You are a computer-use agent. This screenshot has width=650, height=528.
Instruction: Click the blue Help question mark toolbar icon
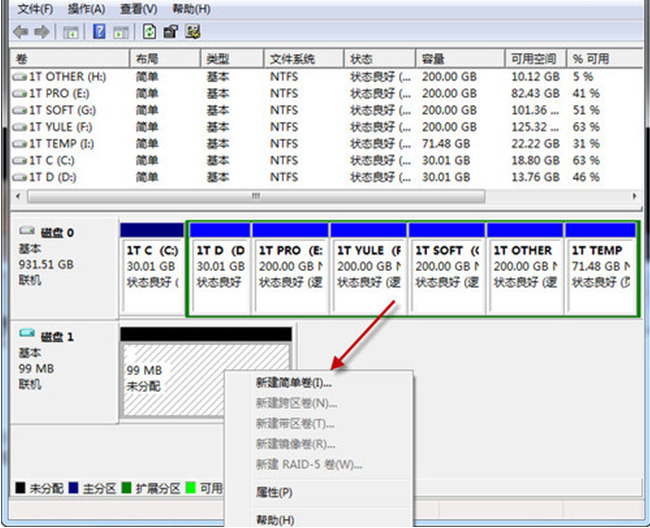99,32
